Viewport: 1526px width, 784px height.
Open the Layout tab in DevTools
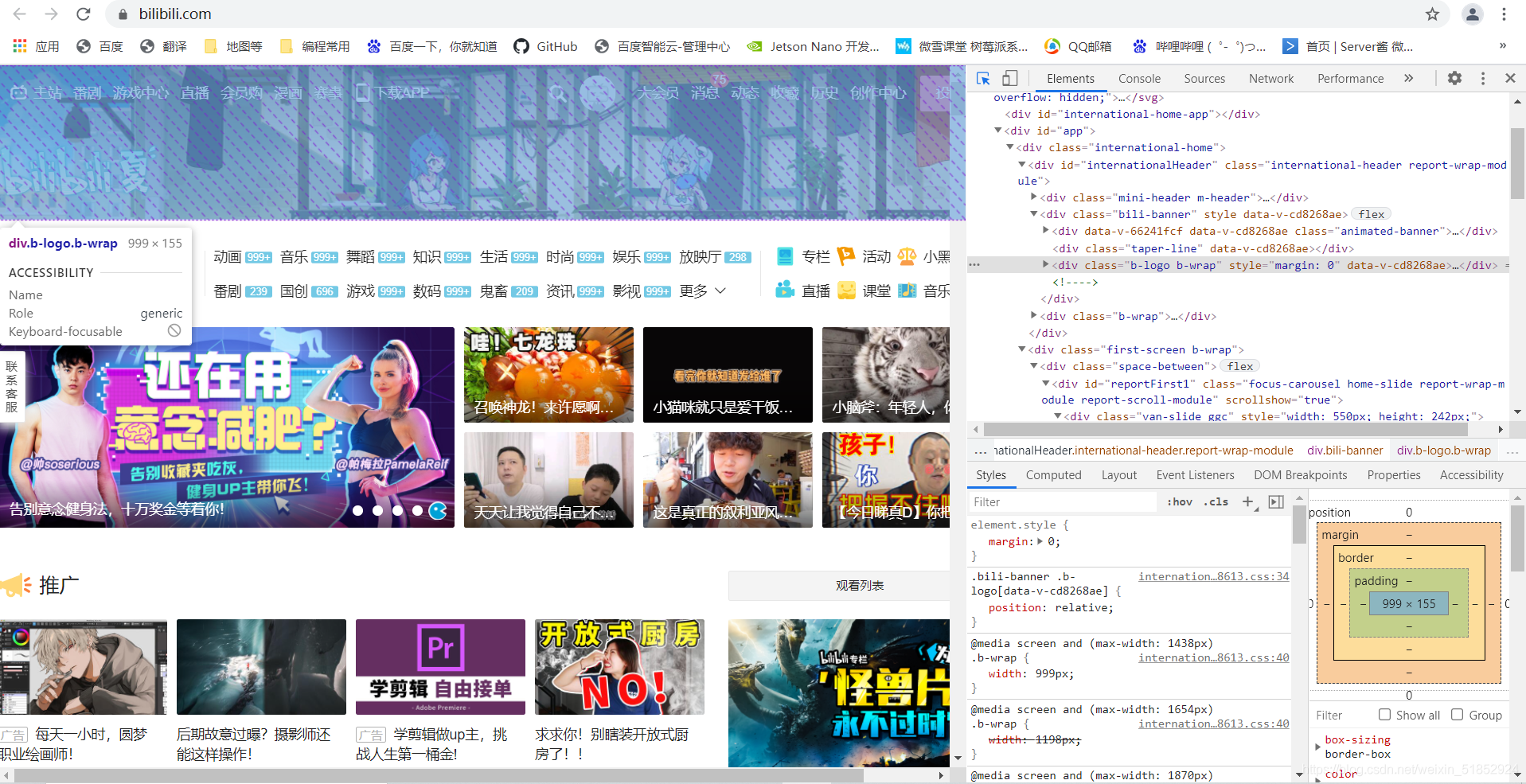click(1118, 475)
